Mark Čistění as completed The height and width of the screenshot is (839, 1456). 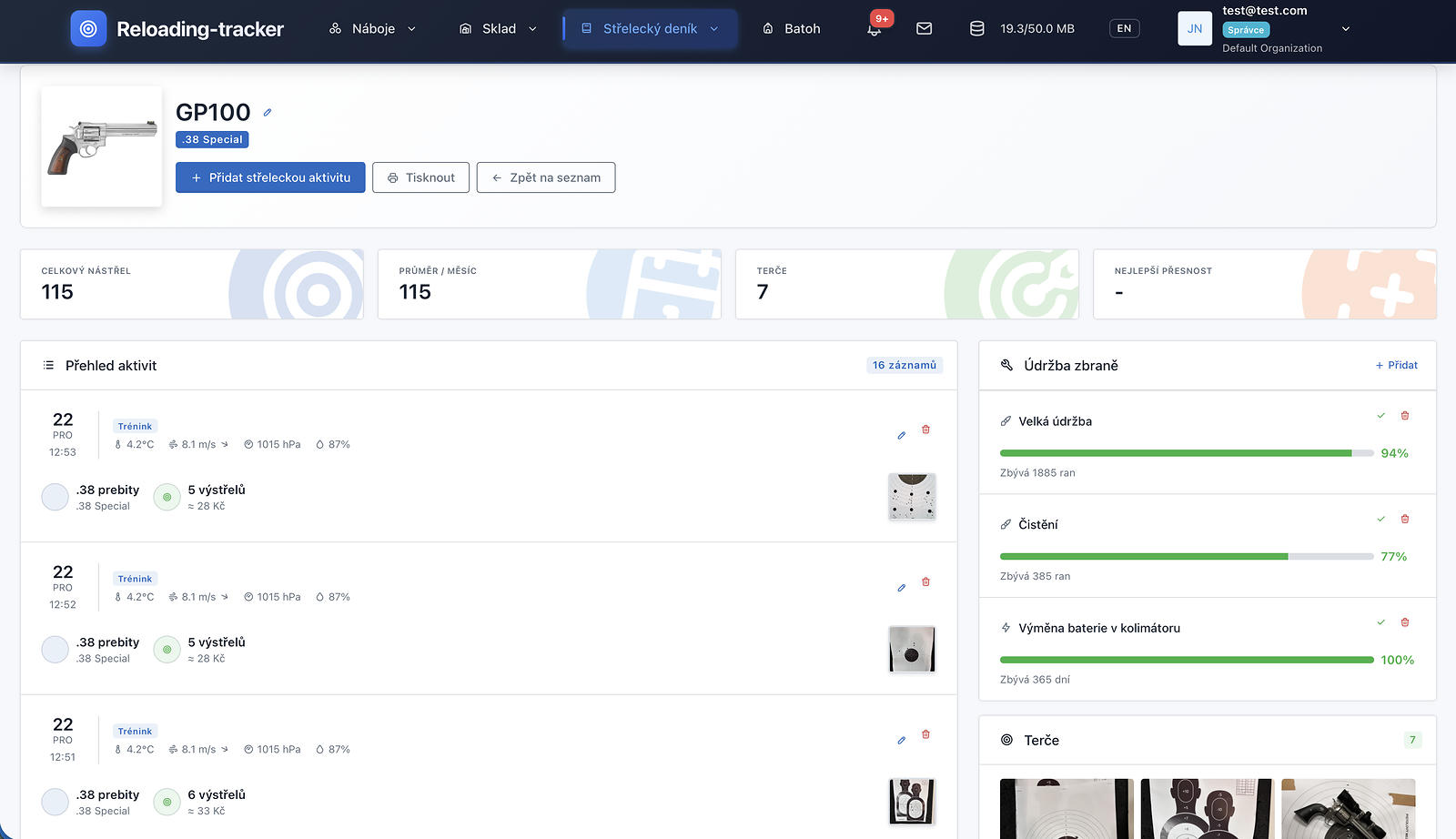tap(1380, 520)
